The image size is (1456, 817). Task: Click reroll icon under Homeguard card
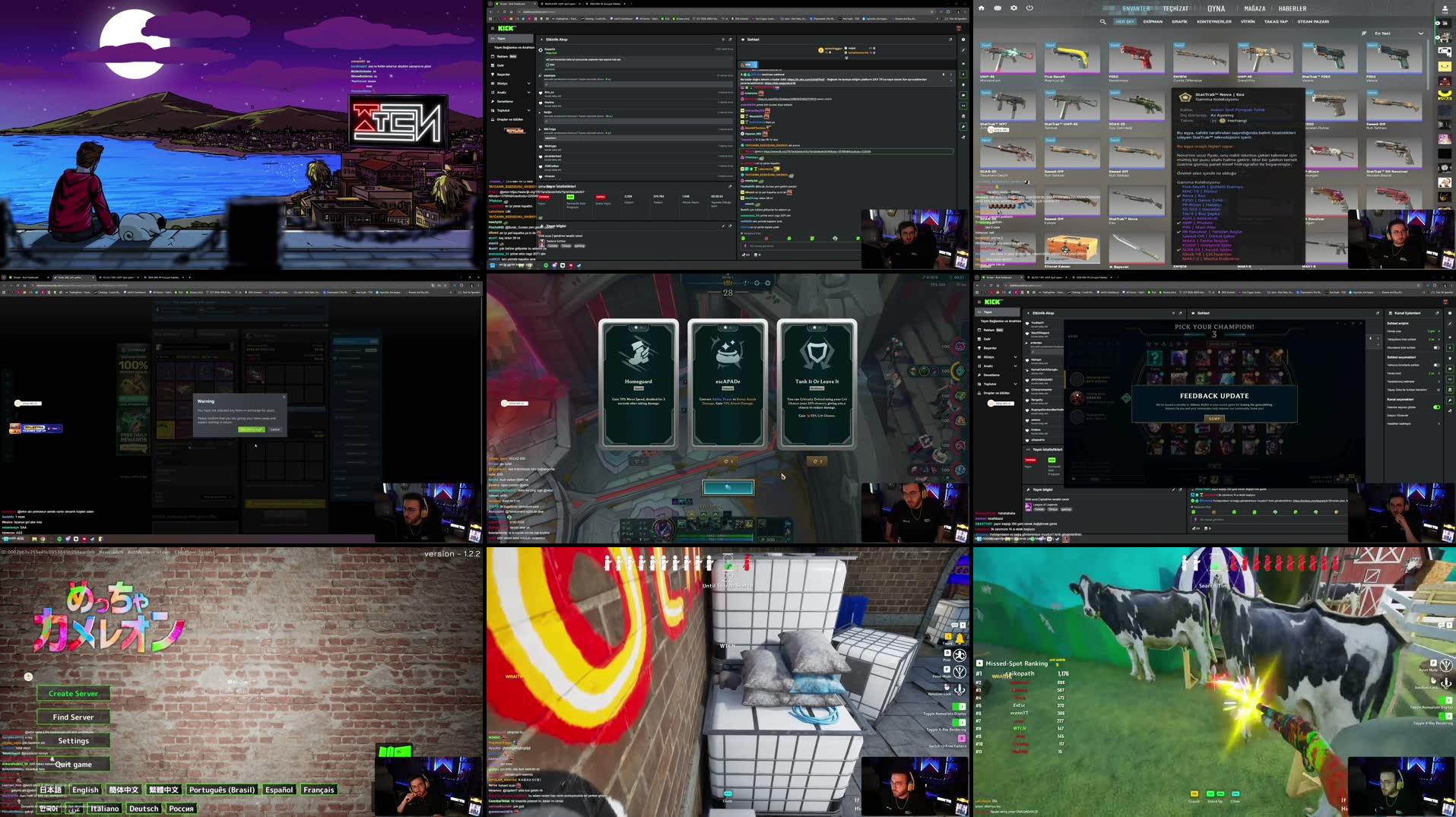(x=639, y=461)
